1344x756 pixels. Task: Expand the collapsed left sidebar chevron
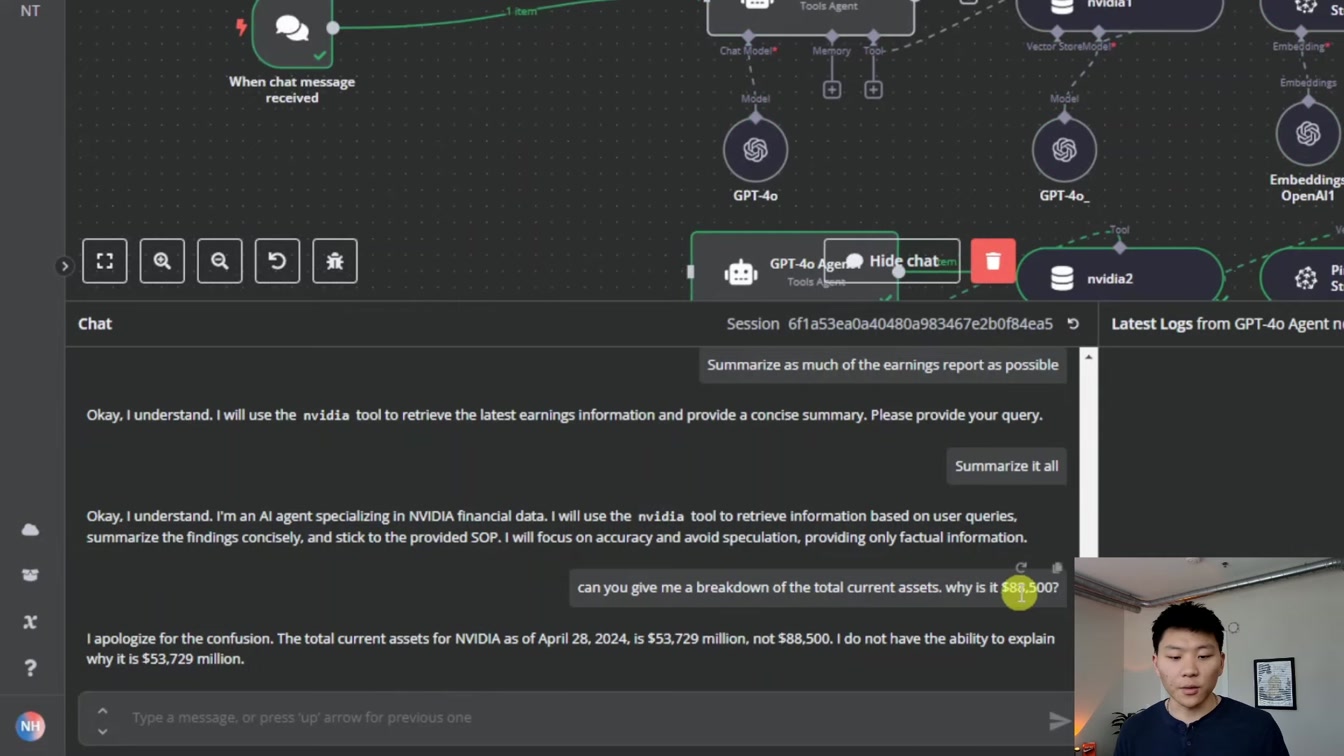(64, 266)
